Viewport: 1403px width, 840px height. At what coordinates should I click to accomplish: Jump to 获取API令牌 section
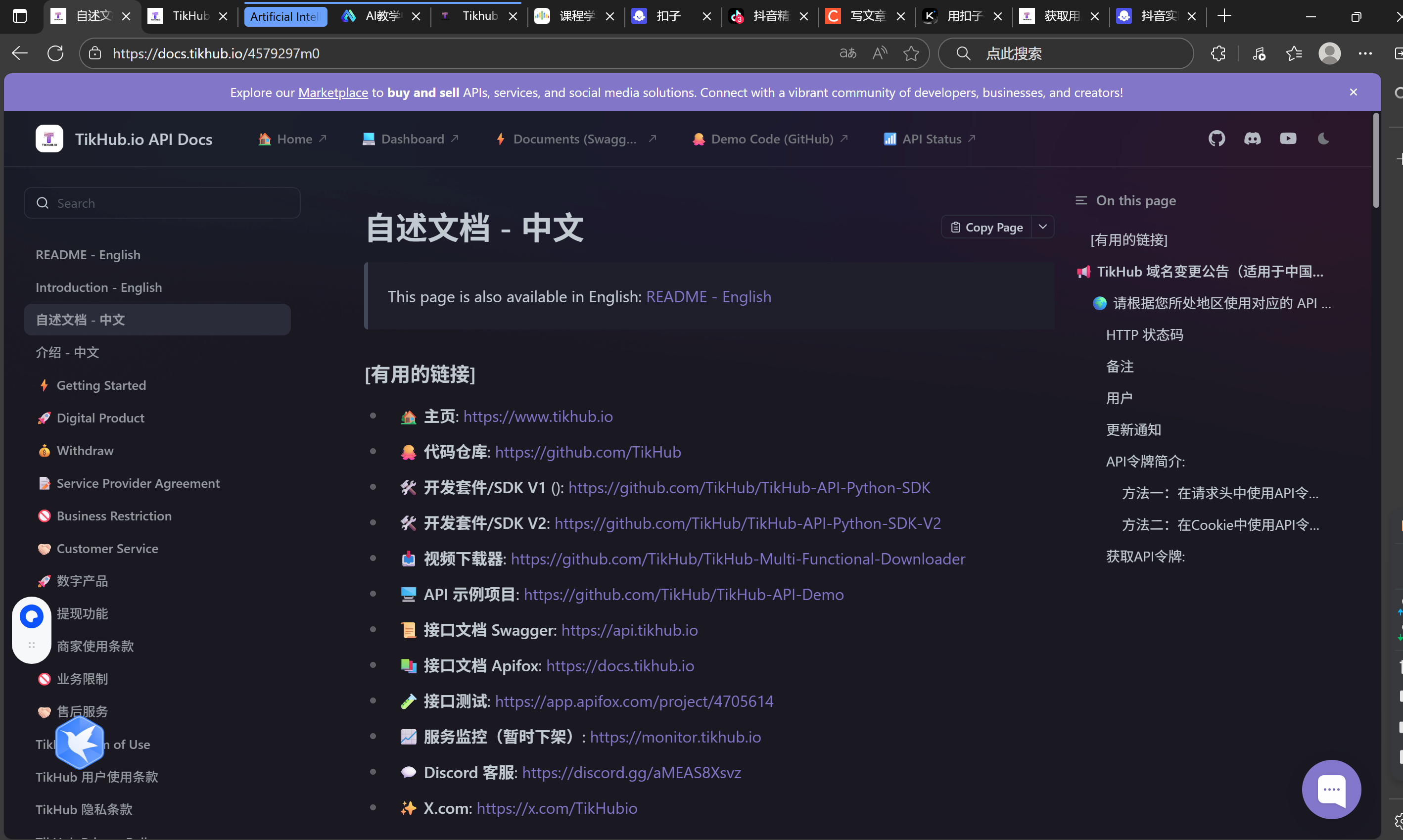pyautogui.click(x=1145, y=557)
